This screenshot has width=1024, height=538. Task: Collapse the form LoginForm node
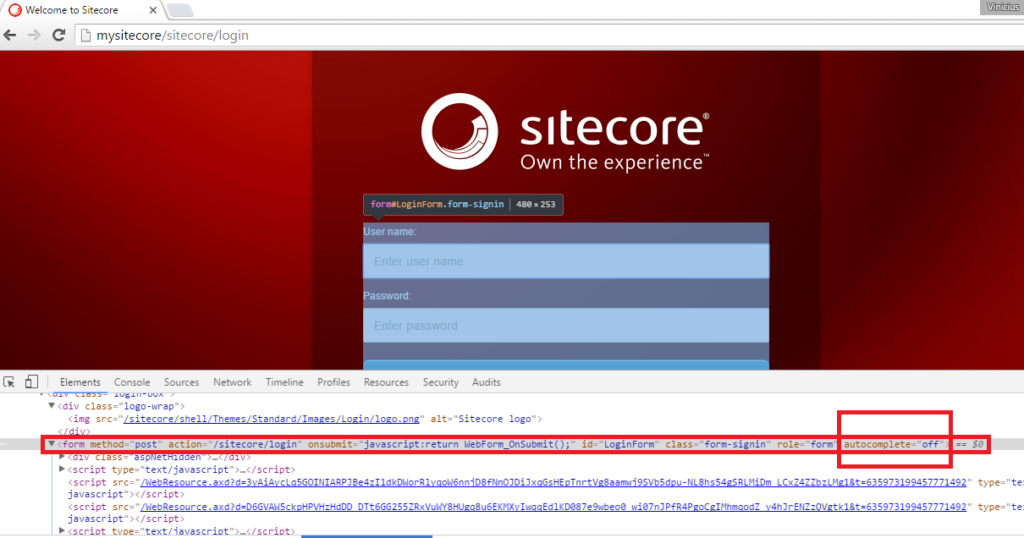click(x=52, y=444)
